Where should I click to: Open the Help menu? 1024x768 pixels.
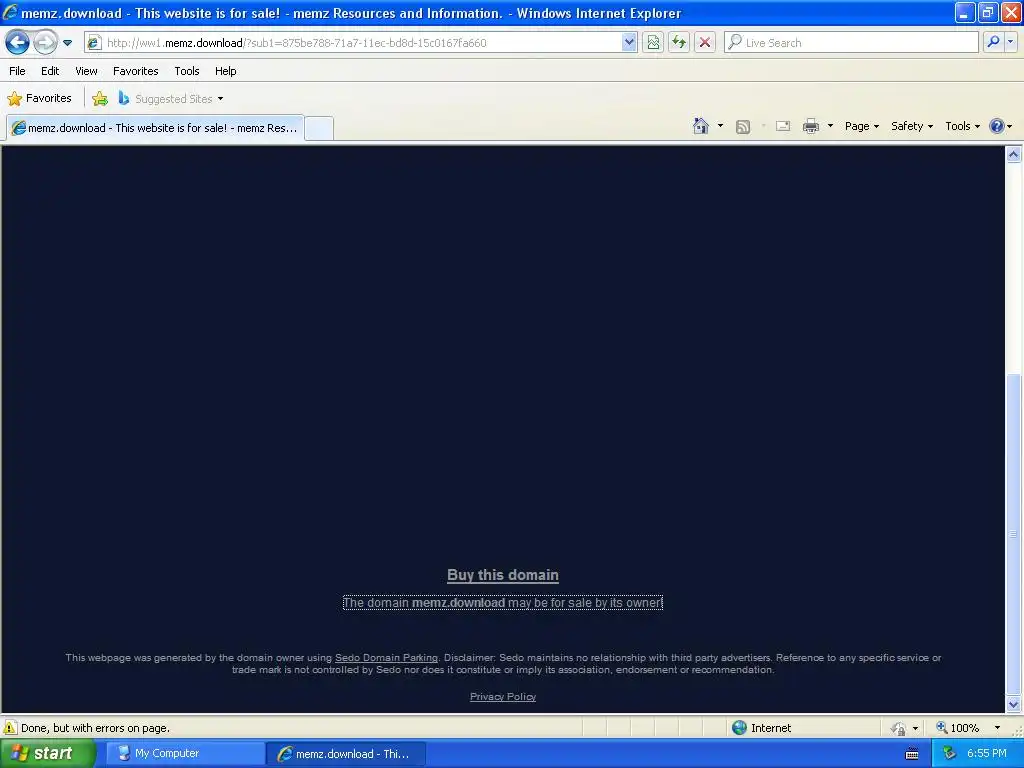(225, 71)
